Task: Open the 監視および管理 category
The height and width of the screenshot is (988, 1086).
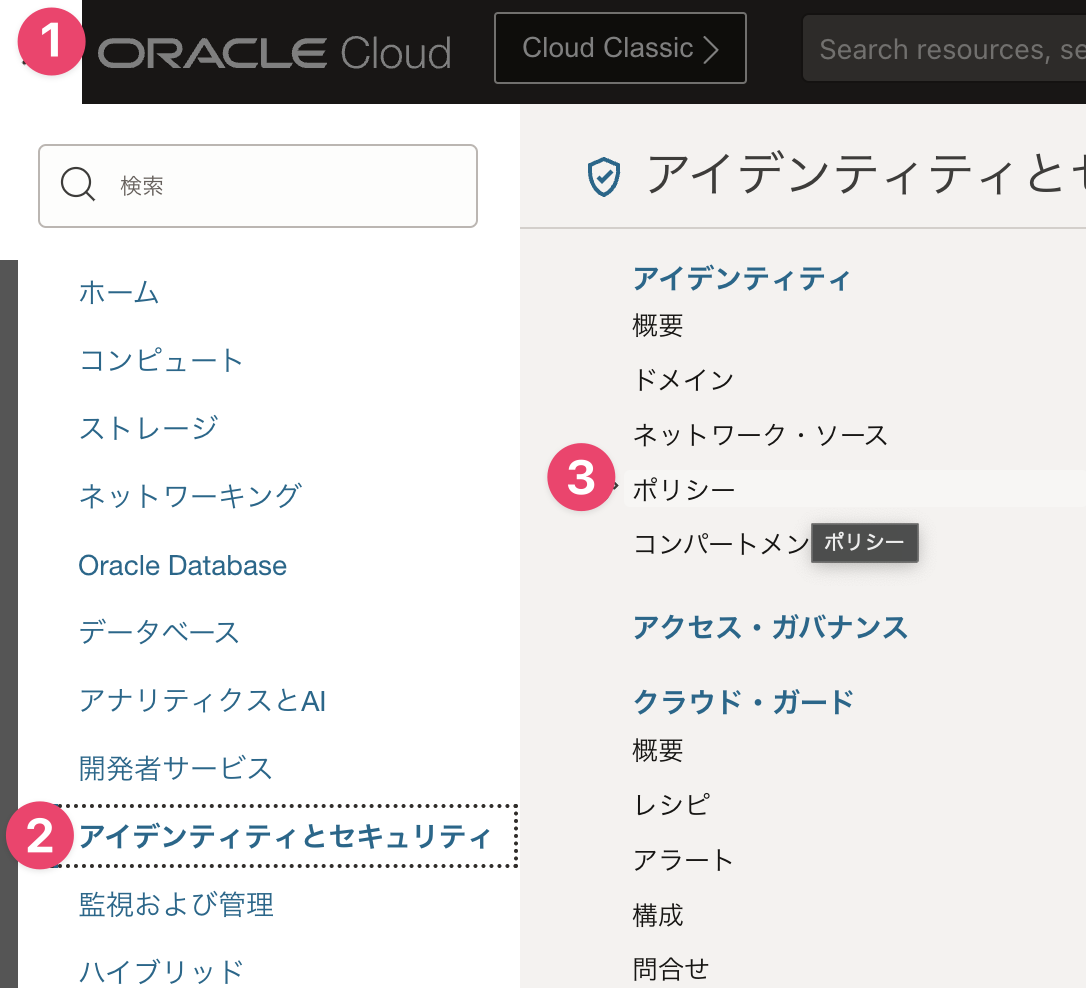Action: coord(176,904)
